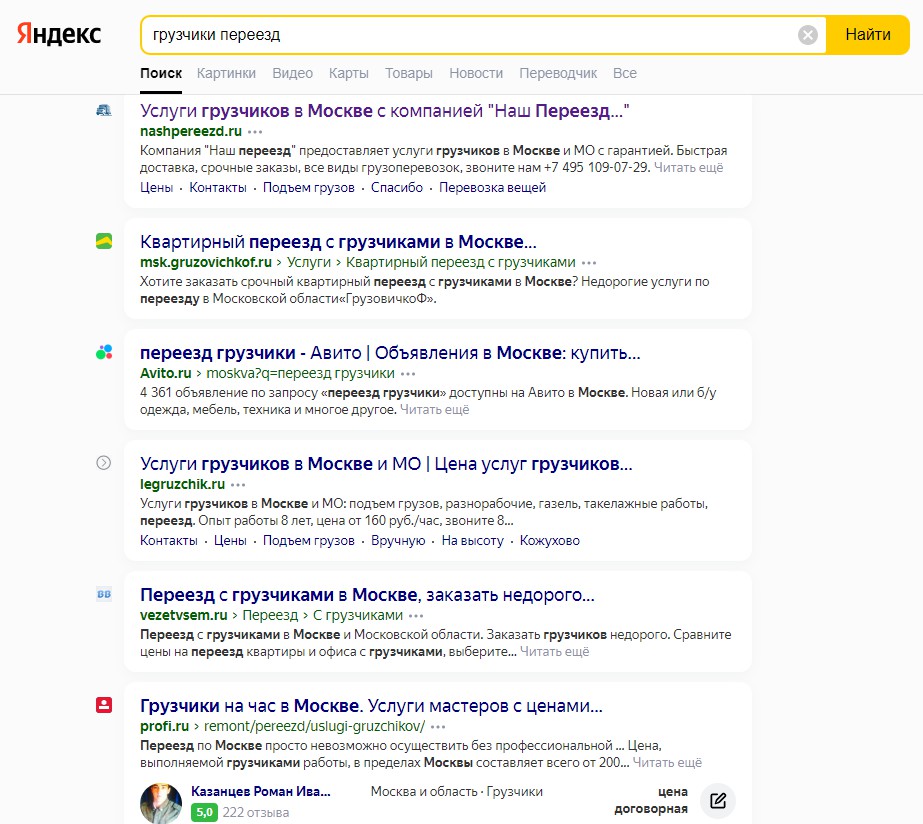Viewport: 923px width, 824px height.
Task: Click the nashpereezd.ru site favicon
Action: [x=104, y=110]
